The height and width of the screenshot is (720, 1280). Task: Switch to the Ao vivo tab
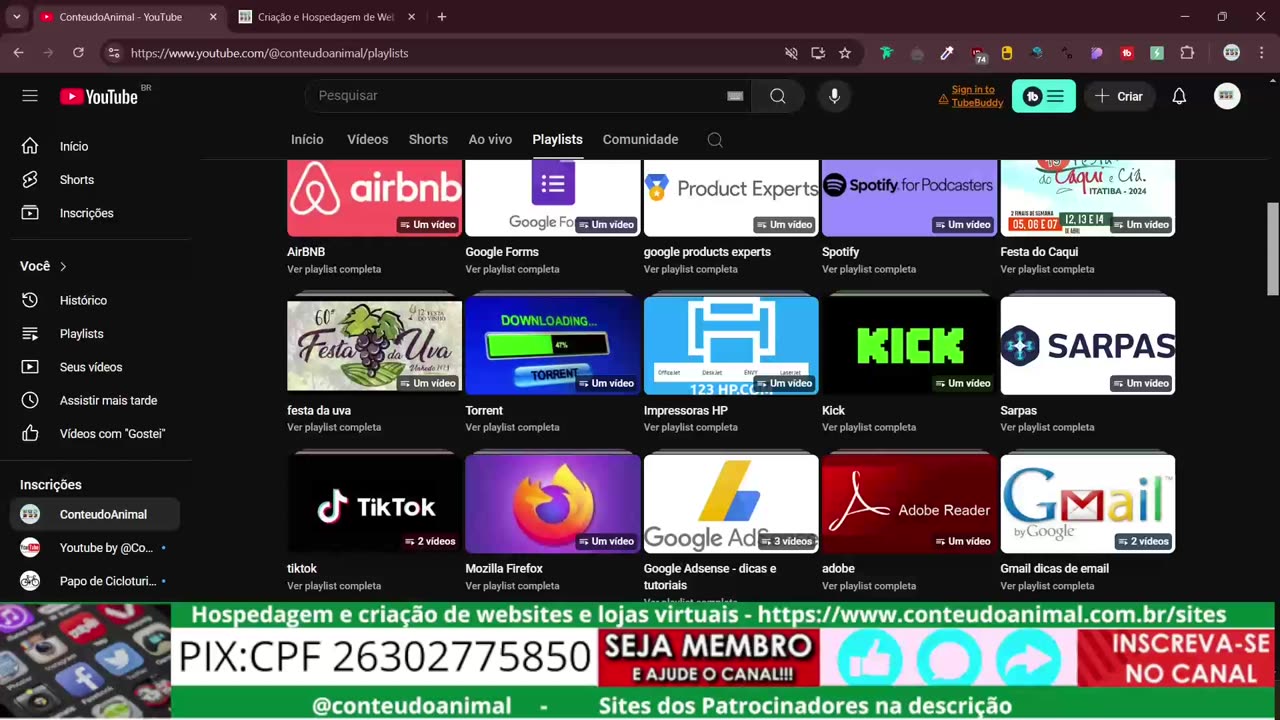tap(490, 140)
